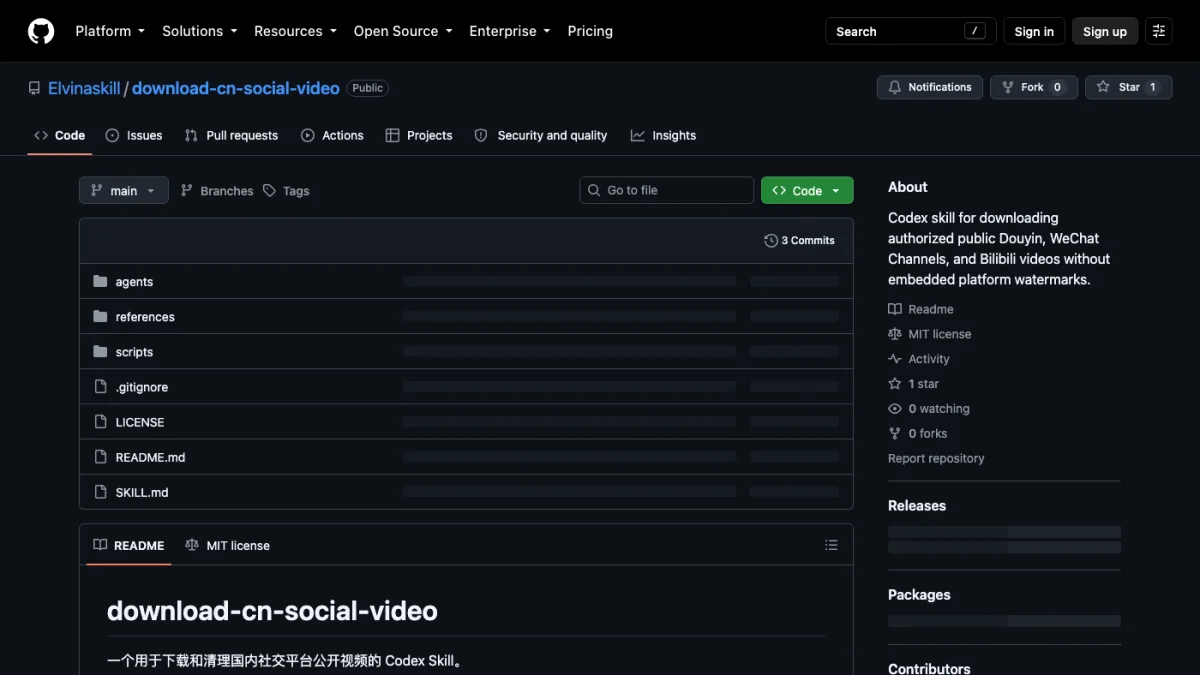Screen dimensions: 1200x675
Task: Open the .gitignore file name
Action: click(x=142, y=387)
